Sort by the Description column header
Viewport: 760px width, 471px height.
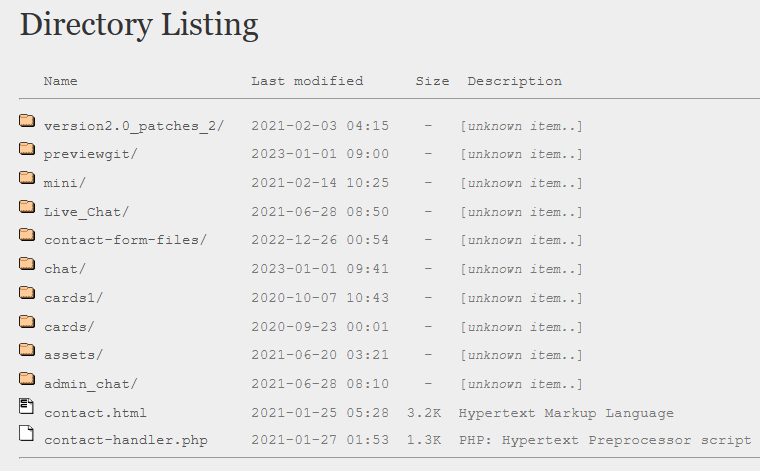click(x=514, y=81)
